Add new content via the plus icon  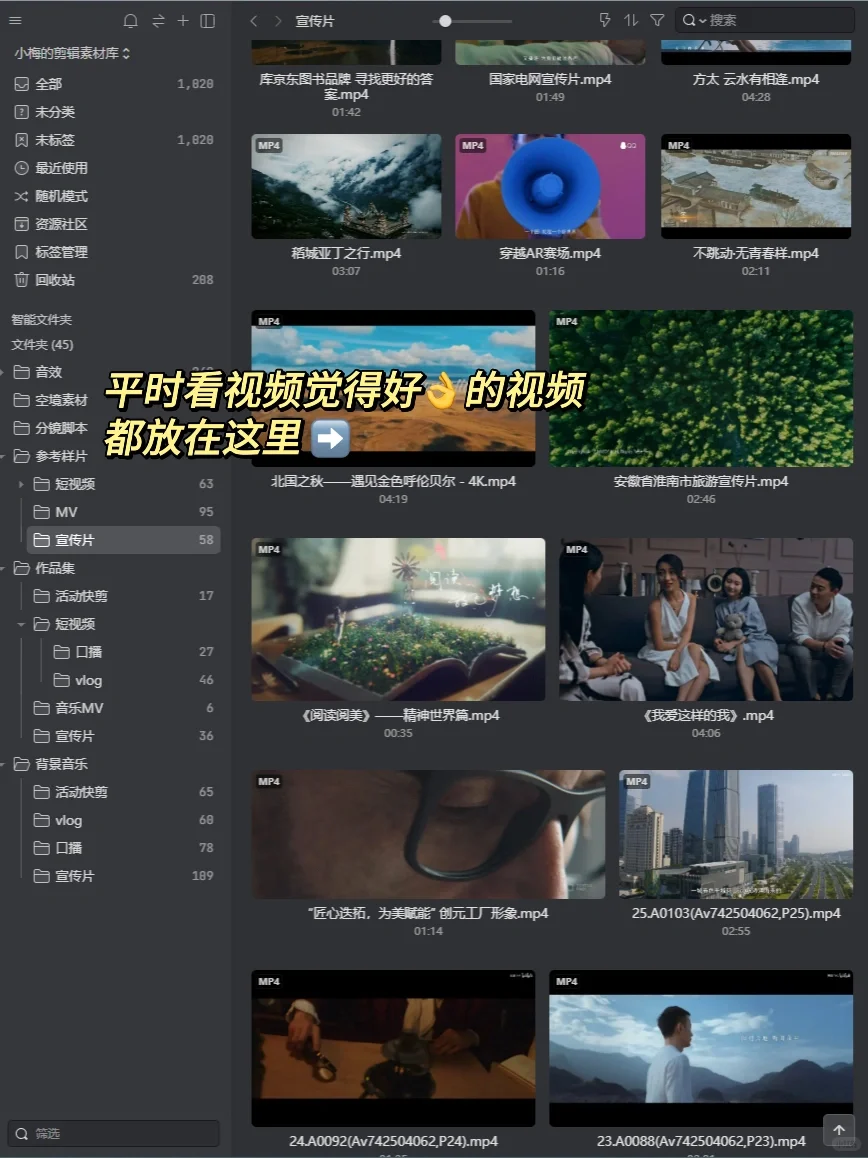point(184,20)
